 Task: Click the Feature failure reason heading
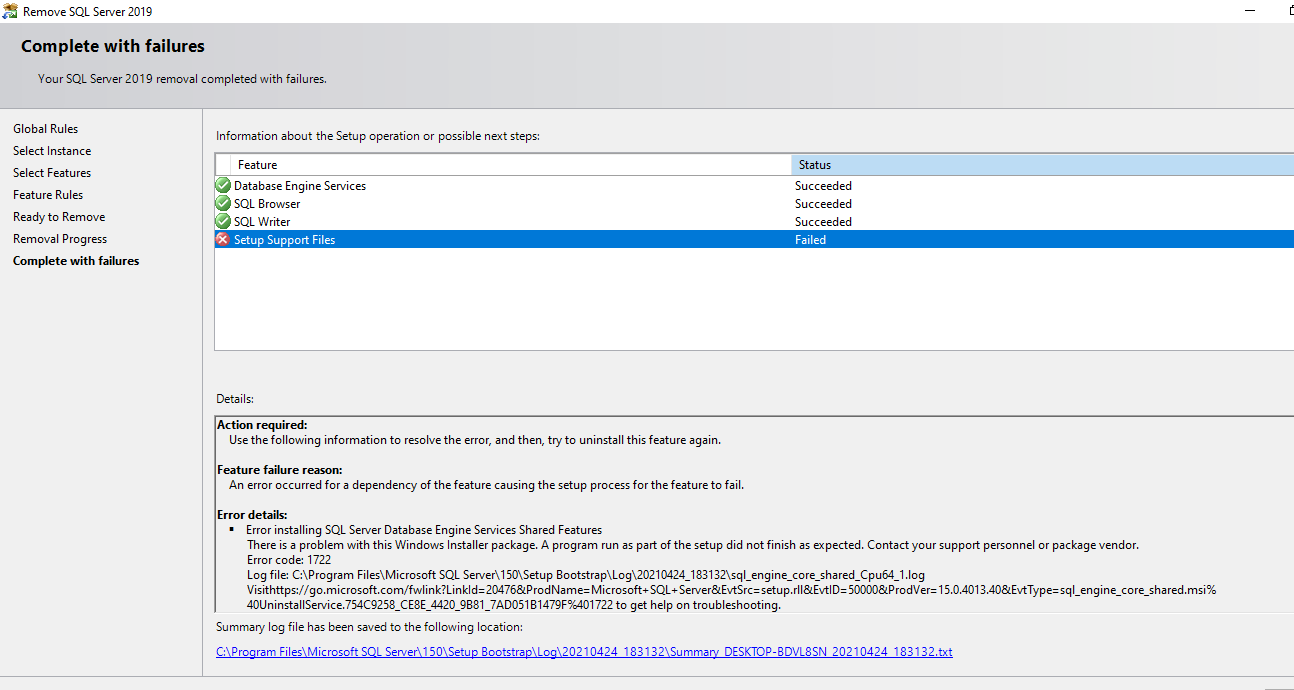[x=279, y=469]
